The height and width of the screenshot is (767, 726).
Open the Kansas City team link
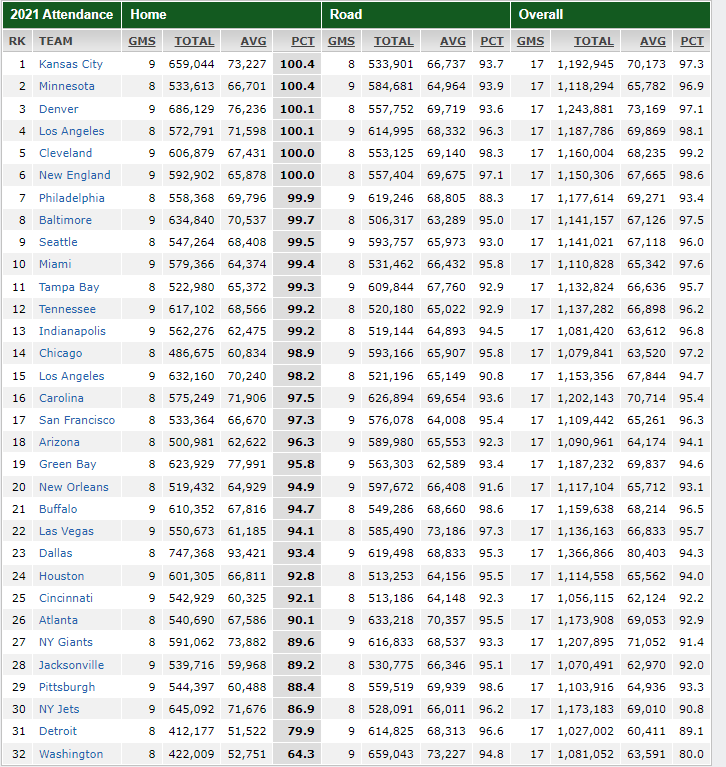[x=71, y=64]
